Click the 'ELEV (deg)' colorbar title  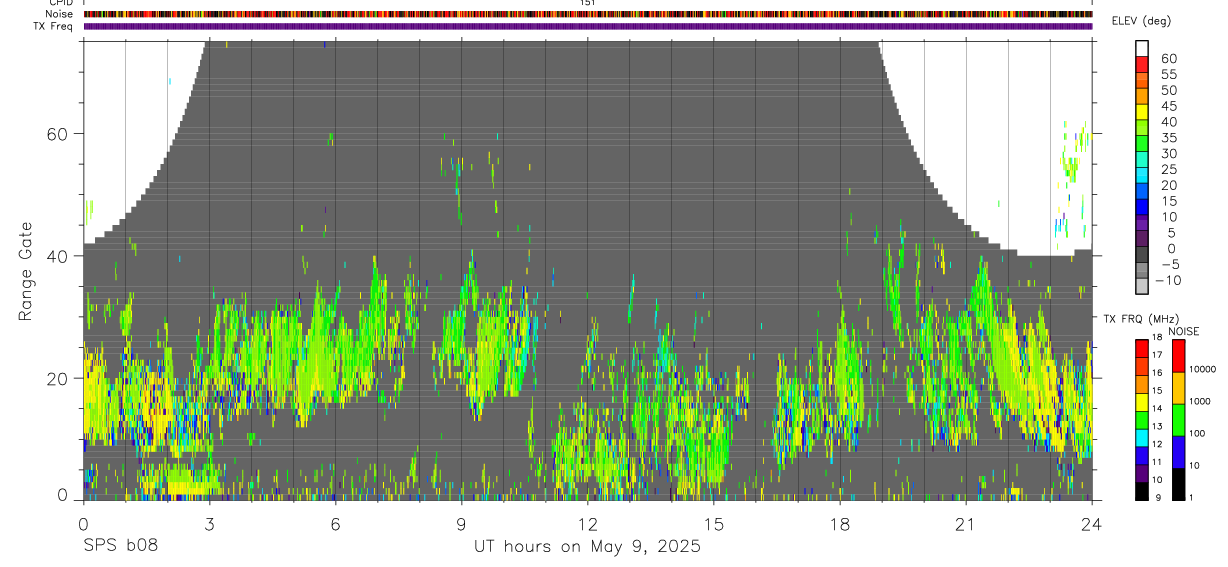coord(1141,21)
